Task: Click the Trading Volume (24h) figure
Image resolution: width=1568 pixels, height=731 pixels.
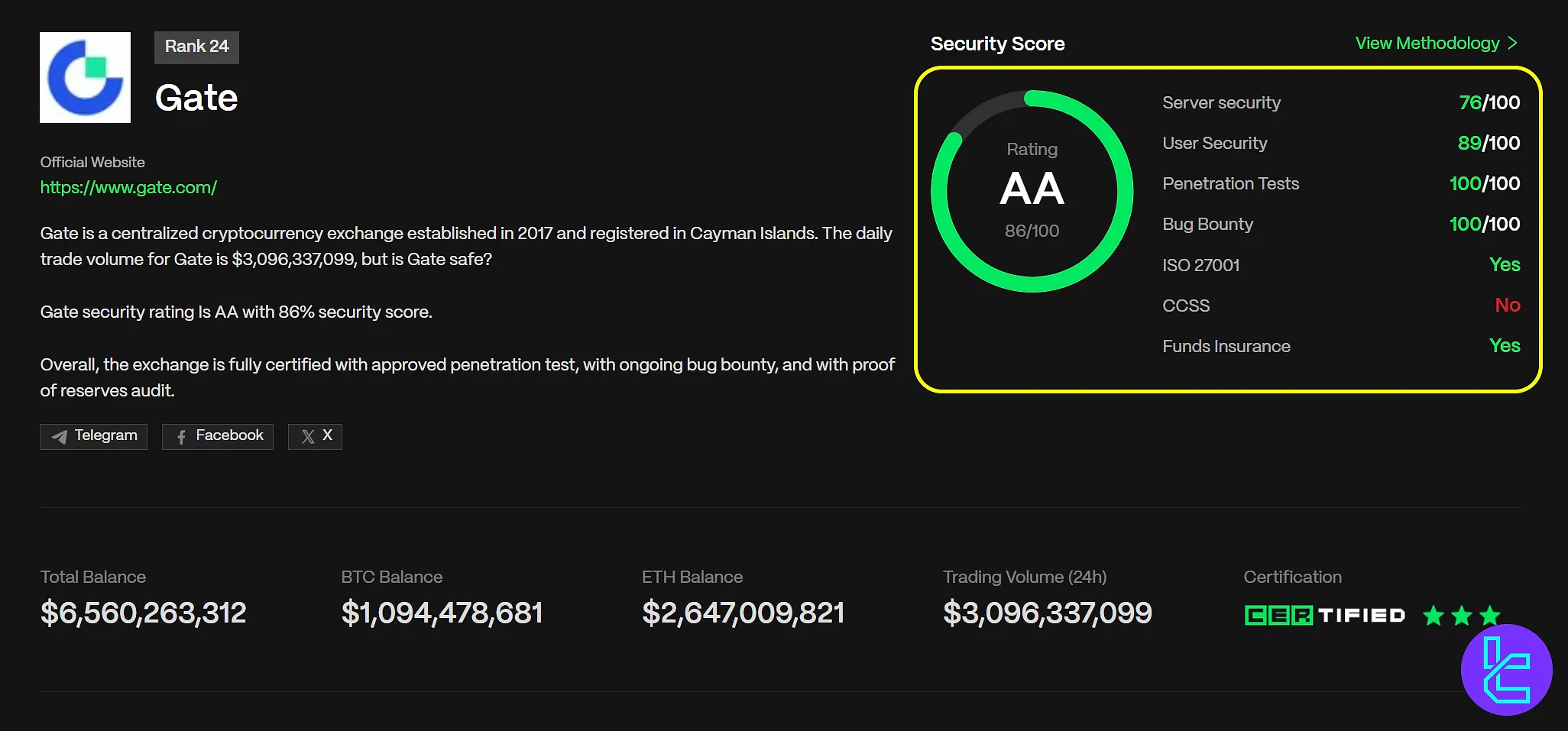Action: click(1047, 613)
